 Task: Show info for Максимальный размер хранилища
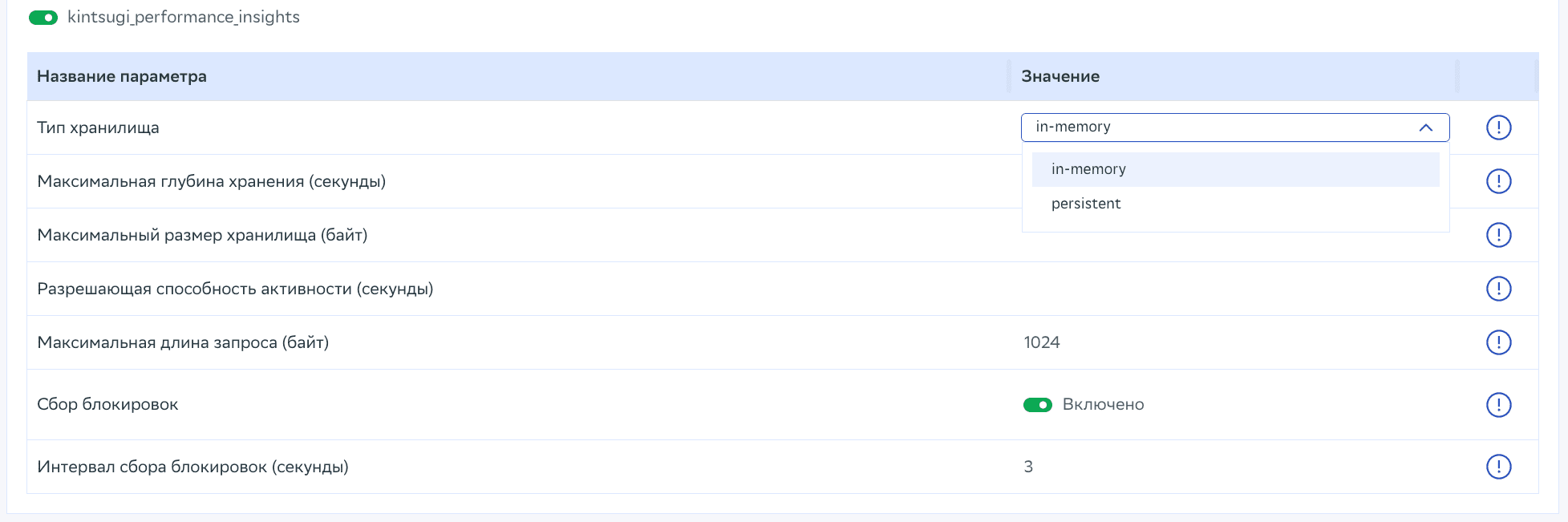point(1498,235)
